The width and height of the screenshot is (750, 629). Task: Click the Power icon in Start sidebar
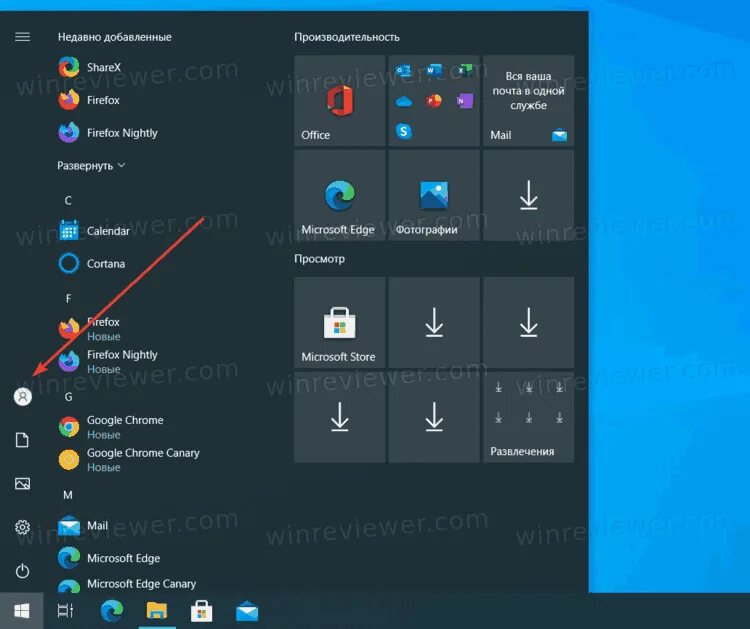point(22,571)
